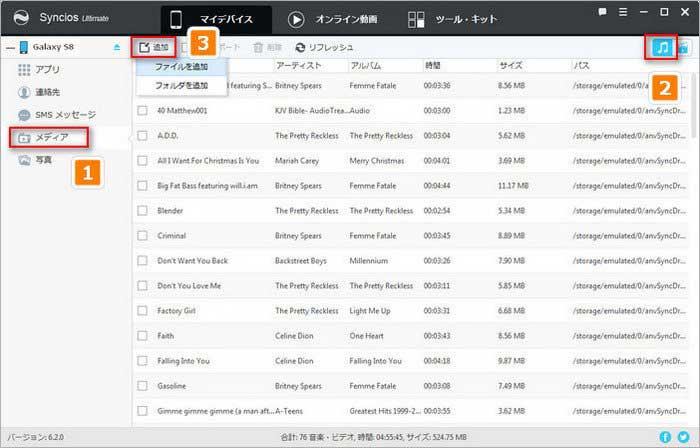Check the box for Gimme gimme gimme
The image size is (700, 448).
(142, 411)
